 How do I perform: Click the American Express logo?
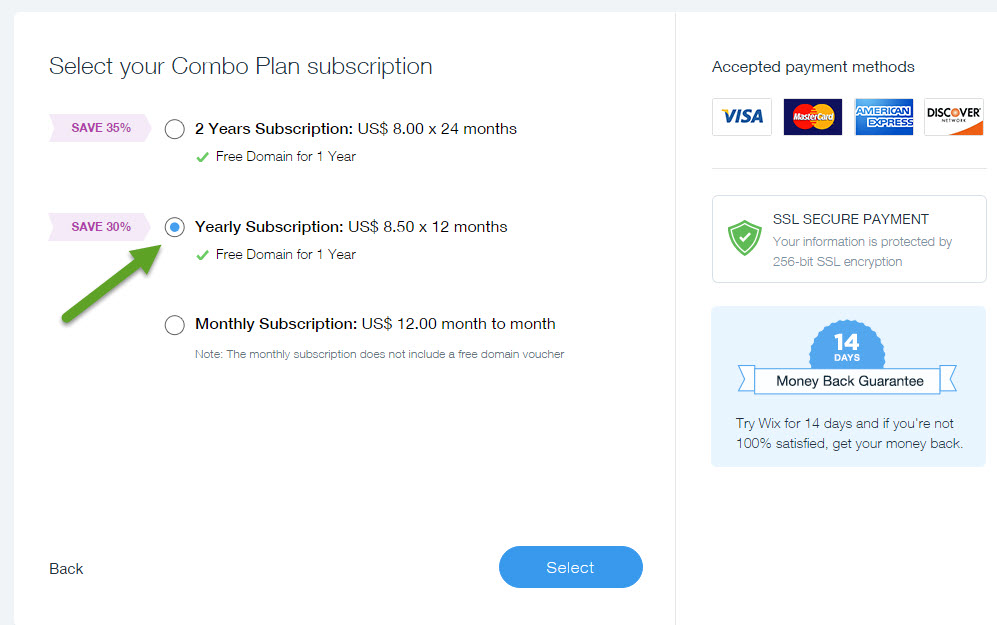(x=884, y=117)
